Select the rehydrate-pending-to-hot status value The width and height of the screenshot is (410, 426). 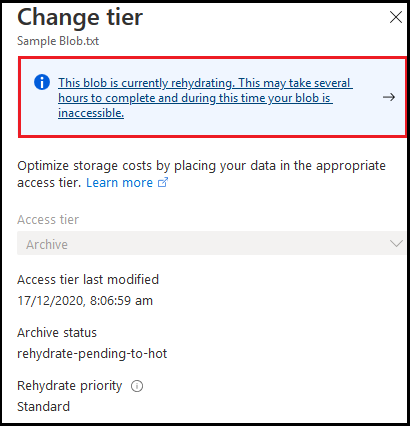point(92,354)
